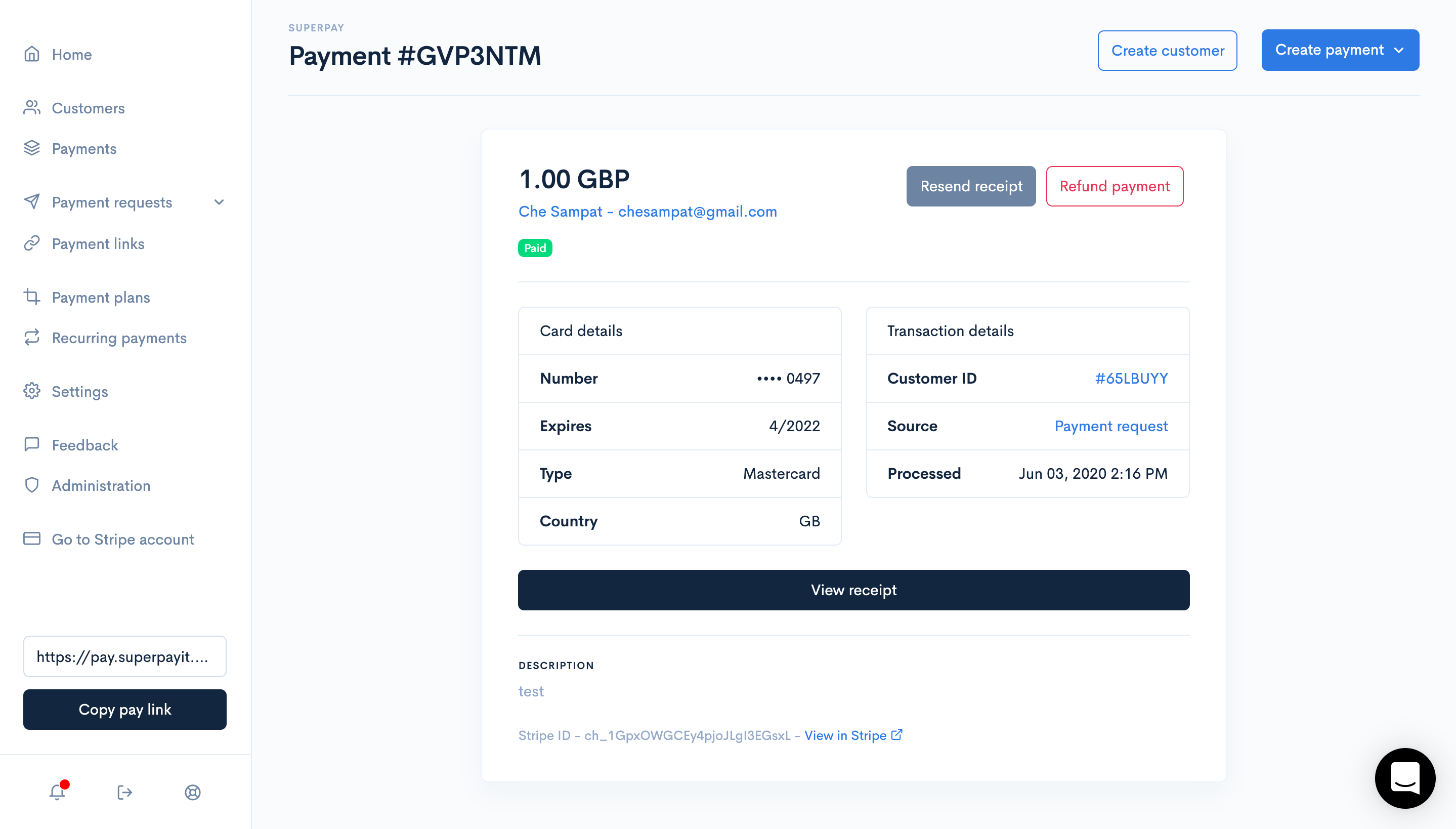Open the Create payment dropdown

(1340, 50)
